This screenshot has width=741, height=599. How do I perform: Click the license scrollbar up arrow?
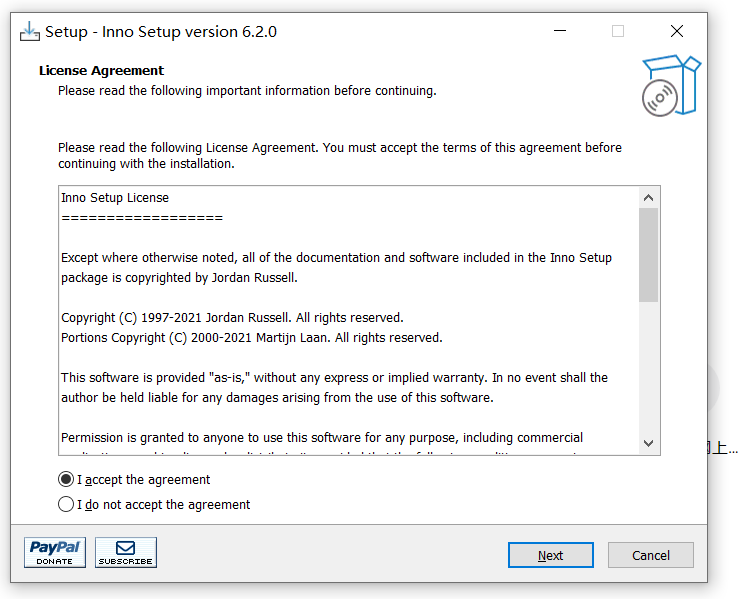648,197
